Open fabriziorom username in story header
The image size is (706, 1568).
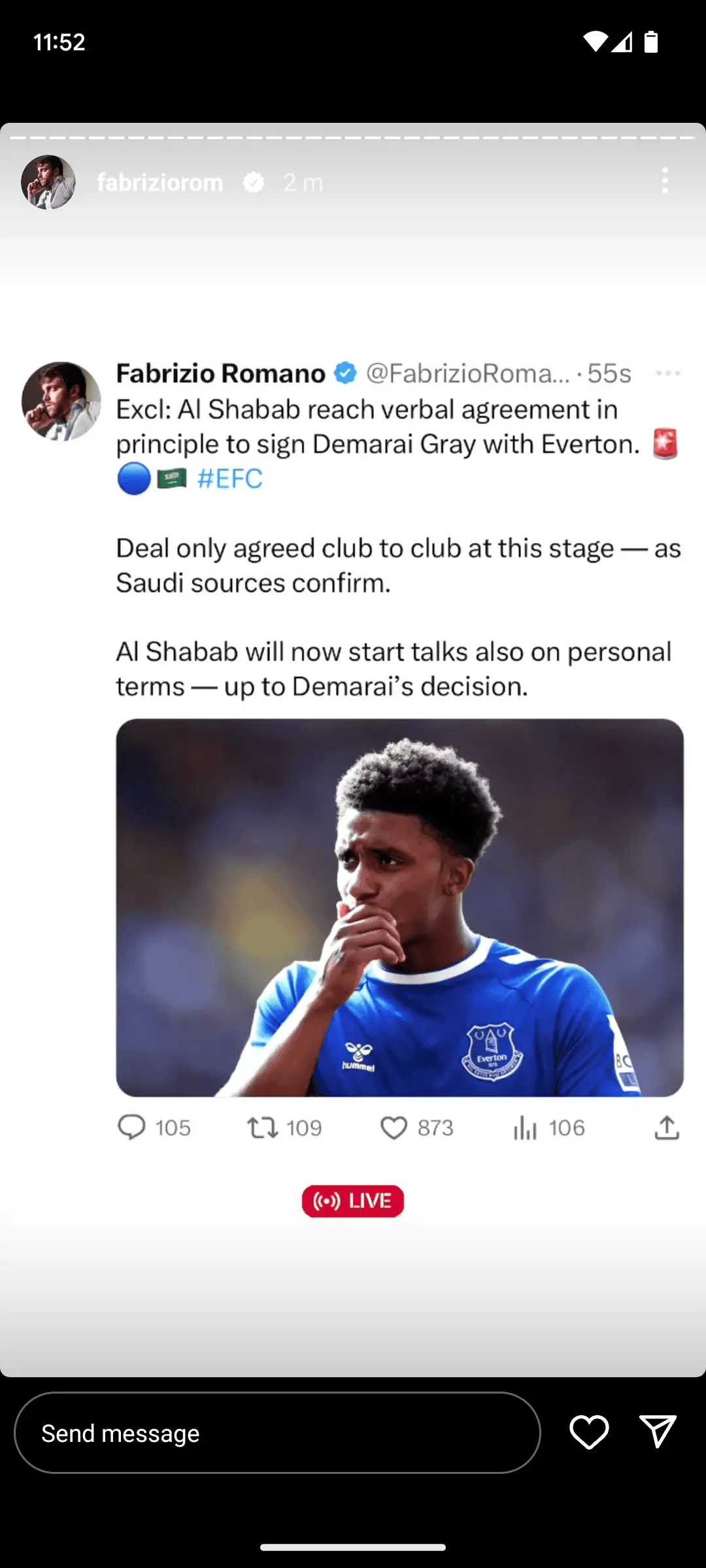(160, 182)
